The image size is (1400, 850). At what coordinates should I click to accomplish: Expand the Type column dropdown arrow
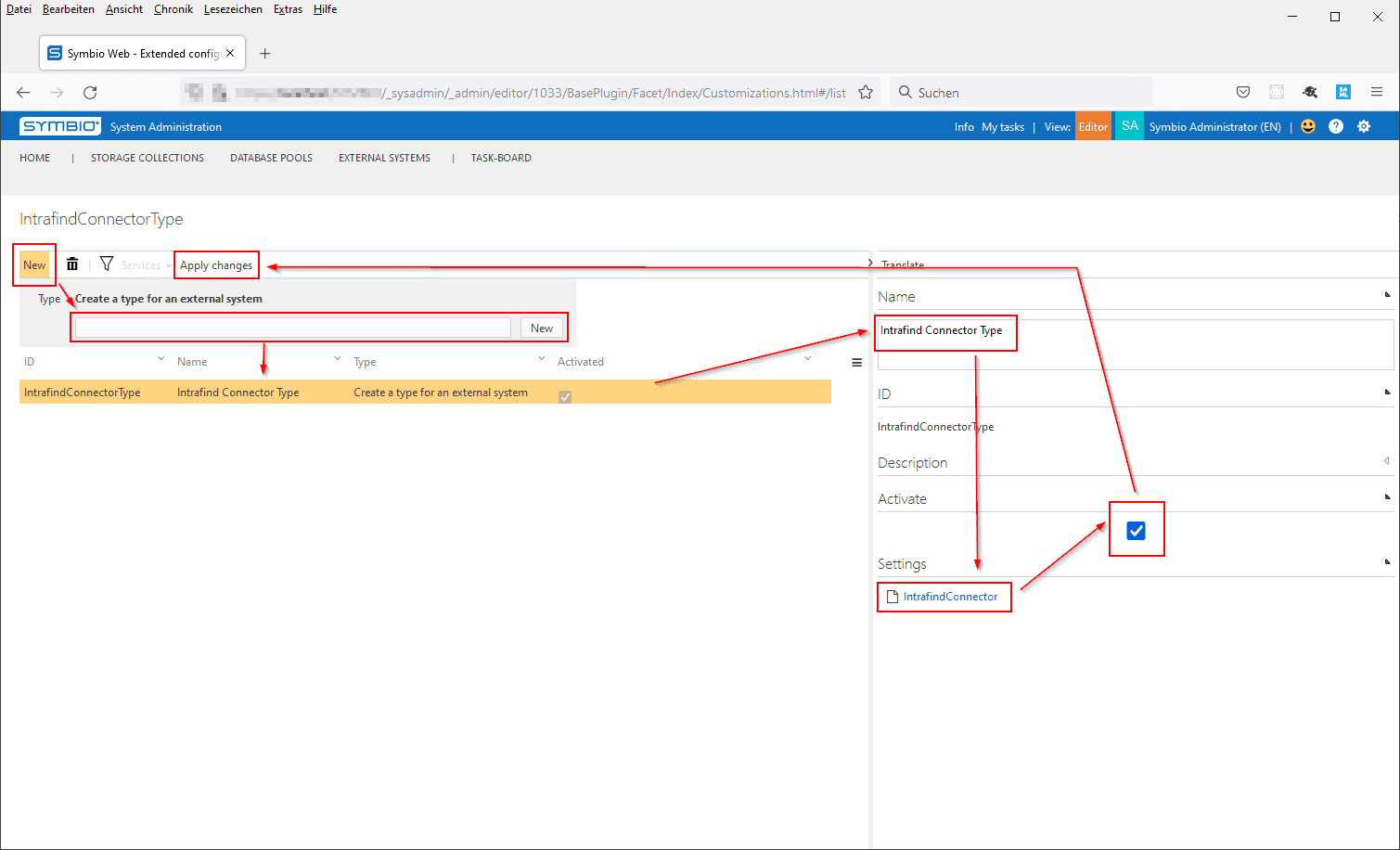click(x=541, y=359)
